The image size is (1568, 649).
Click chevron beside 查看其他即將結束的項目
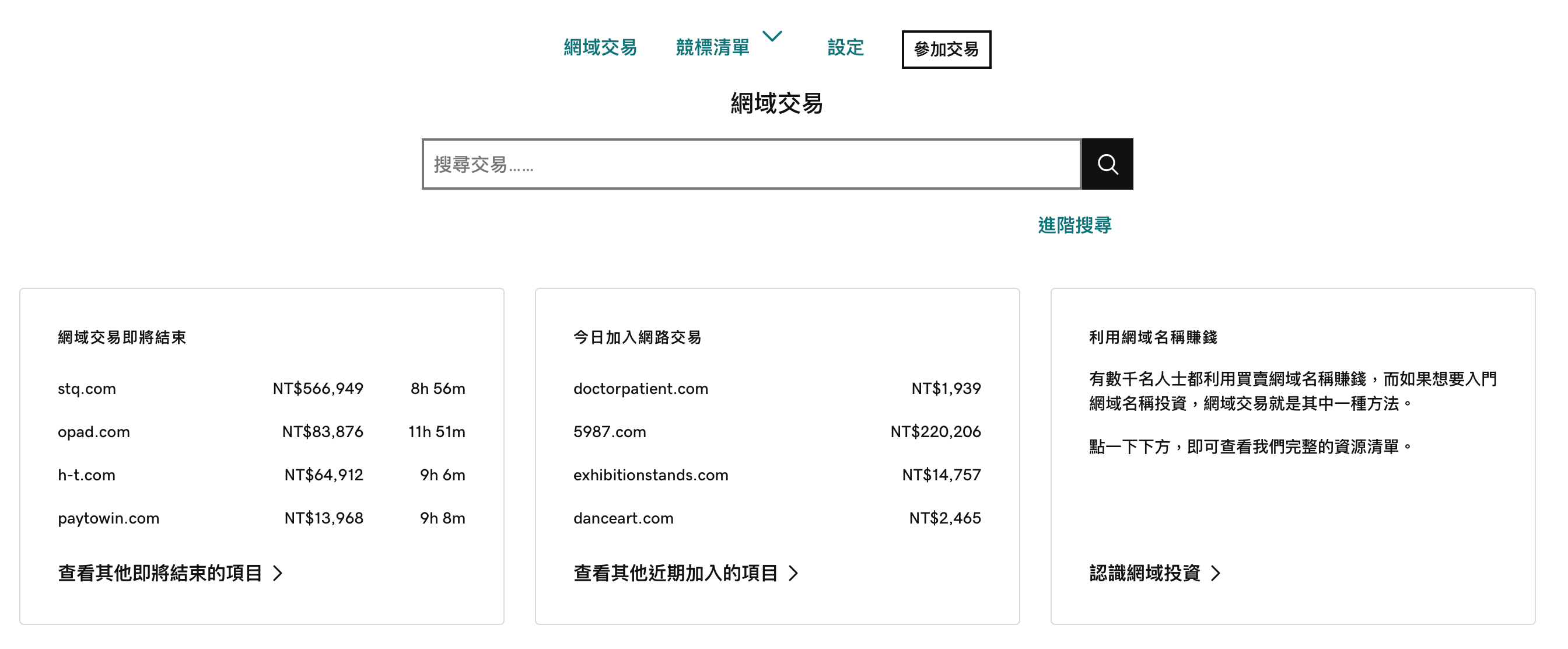(x=278, y=573)
